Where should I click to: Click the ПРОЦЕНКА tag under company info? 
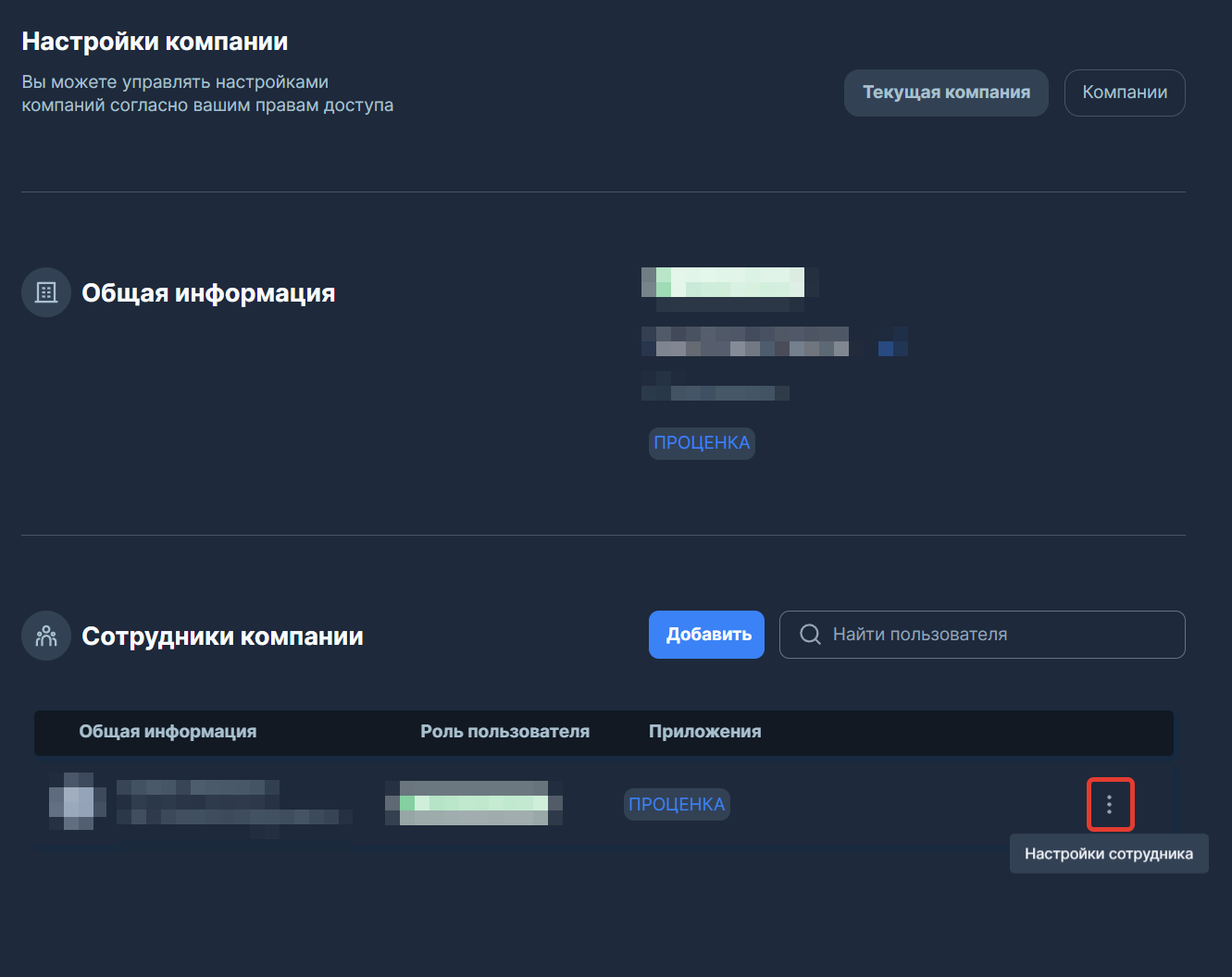[702, 443]
